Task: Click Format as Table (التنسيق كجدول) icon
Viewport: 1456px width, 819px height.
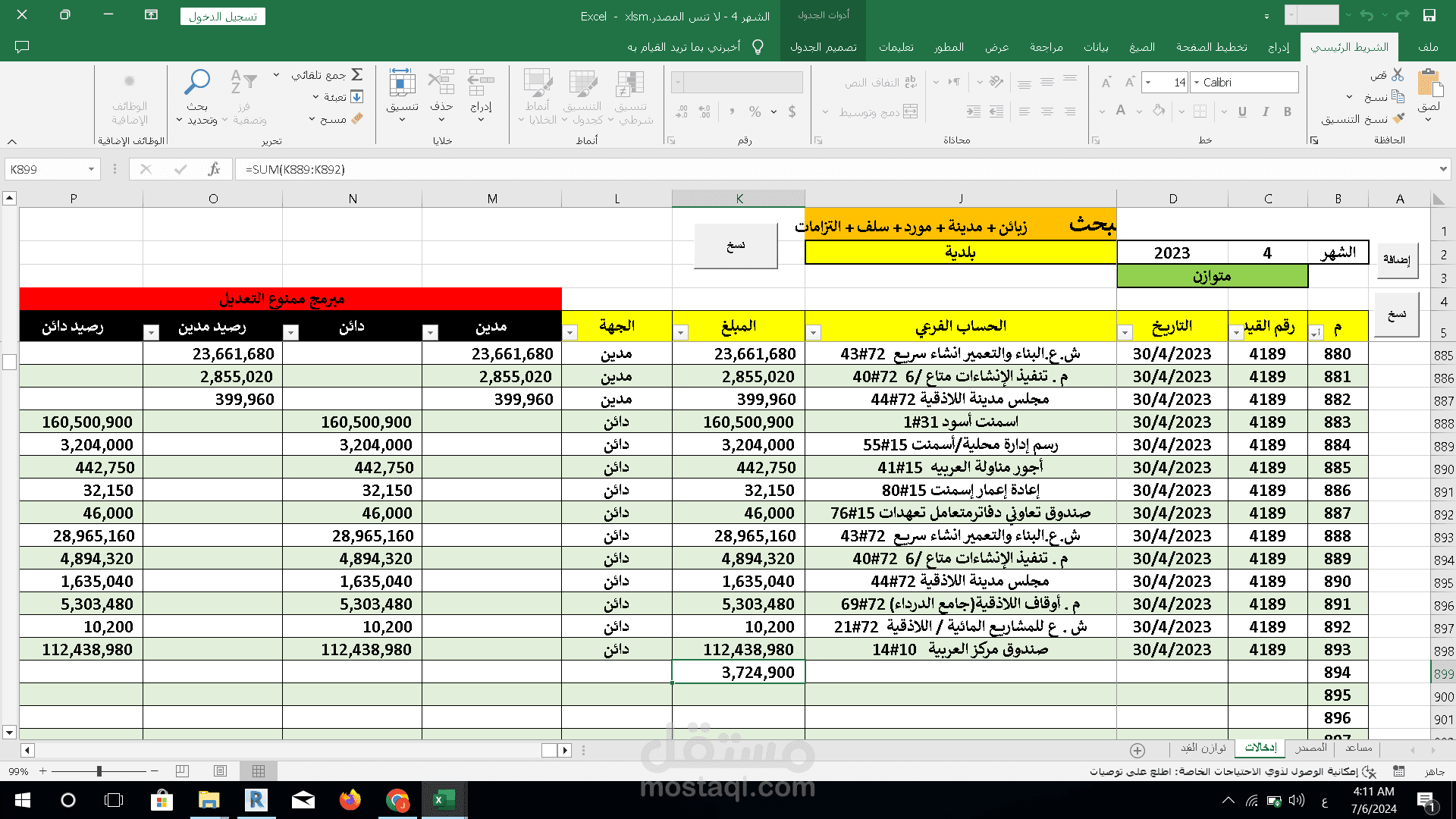Action: [x=583, y=83]
